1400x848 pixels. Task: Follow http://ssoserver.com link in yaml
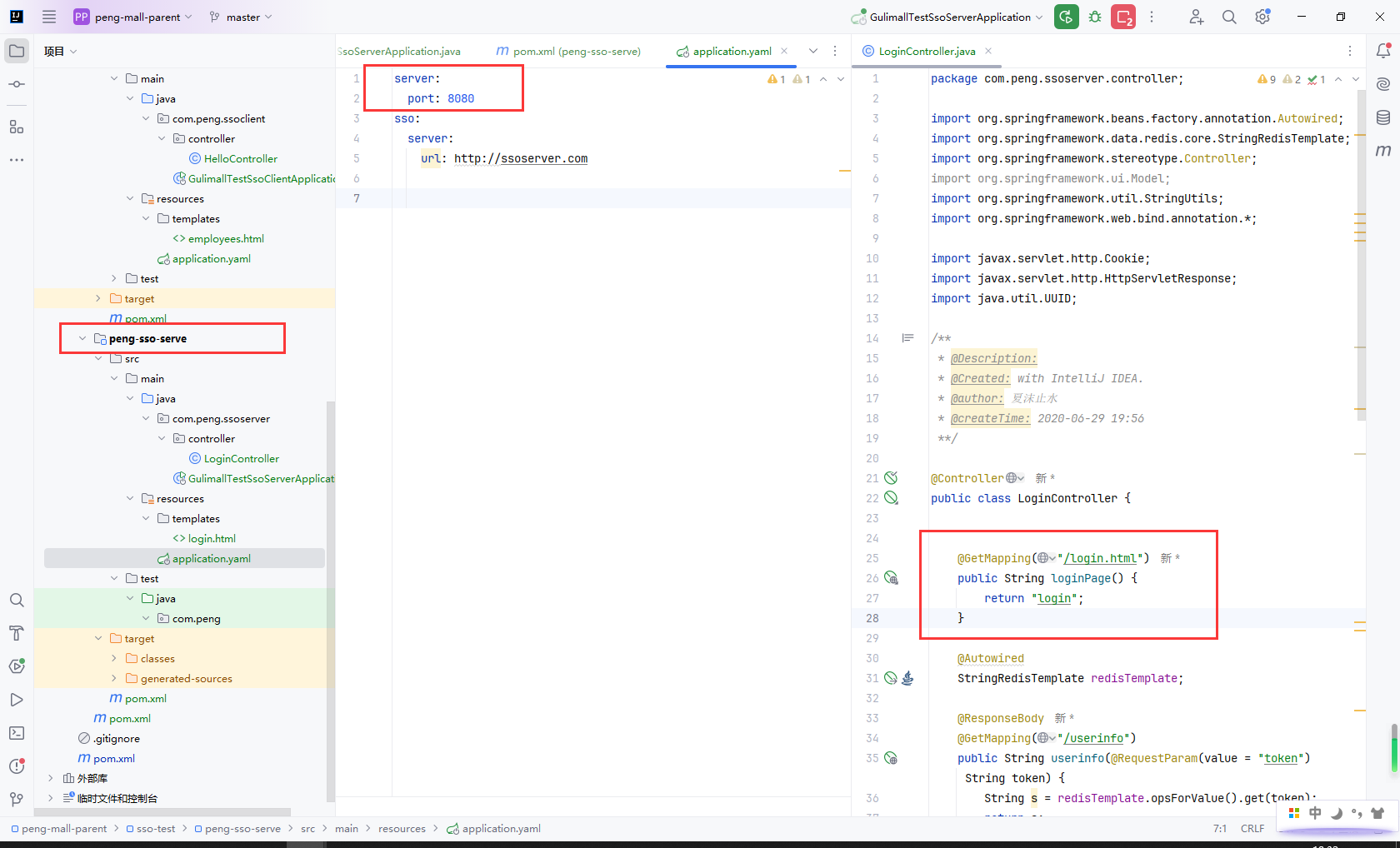(521, 158)
